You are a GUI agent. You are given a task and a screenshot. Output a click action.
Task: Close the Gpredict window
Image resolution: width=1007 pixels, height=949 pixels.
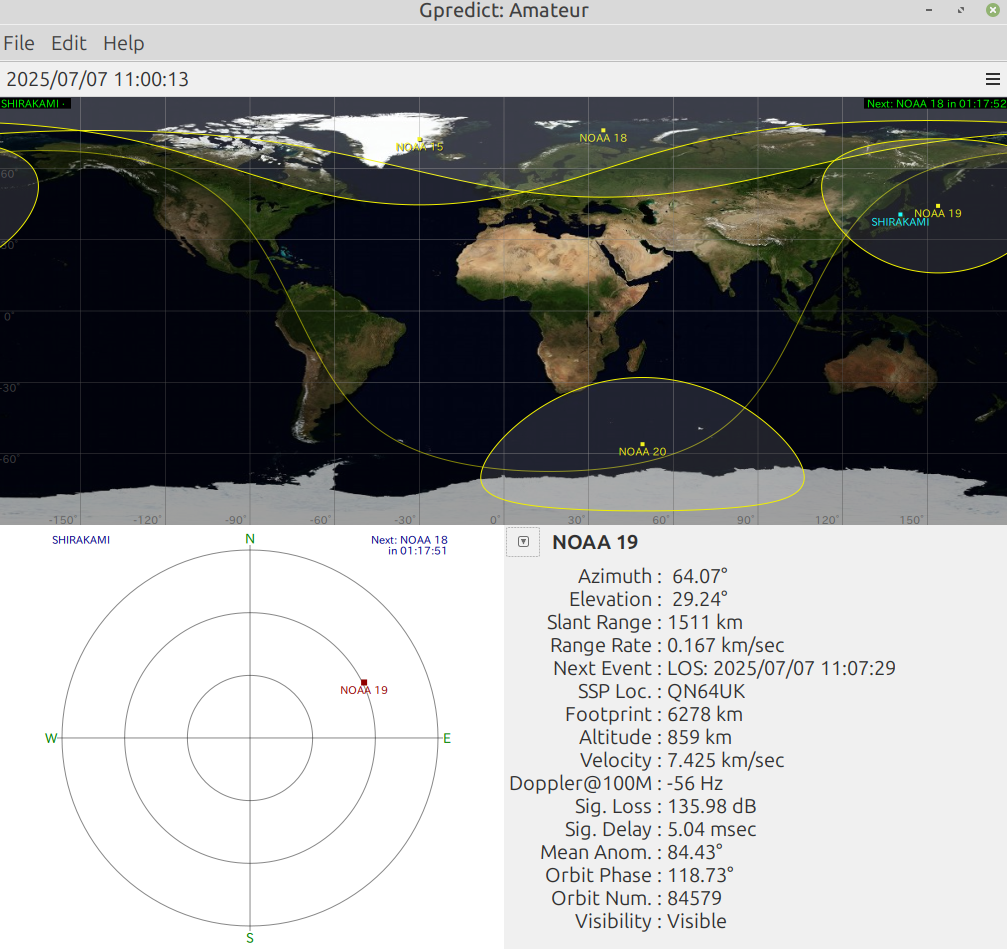[992, 10]
